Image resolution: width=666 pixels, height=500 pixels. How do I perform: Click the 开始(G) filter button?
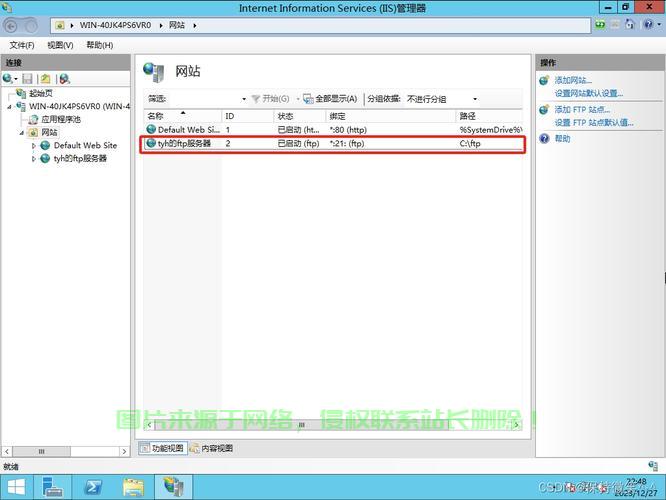click(271, 99)
